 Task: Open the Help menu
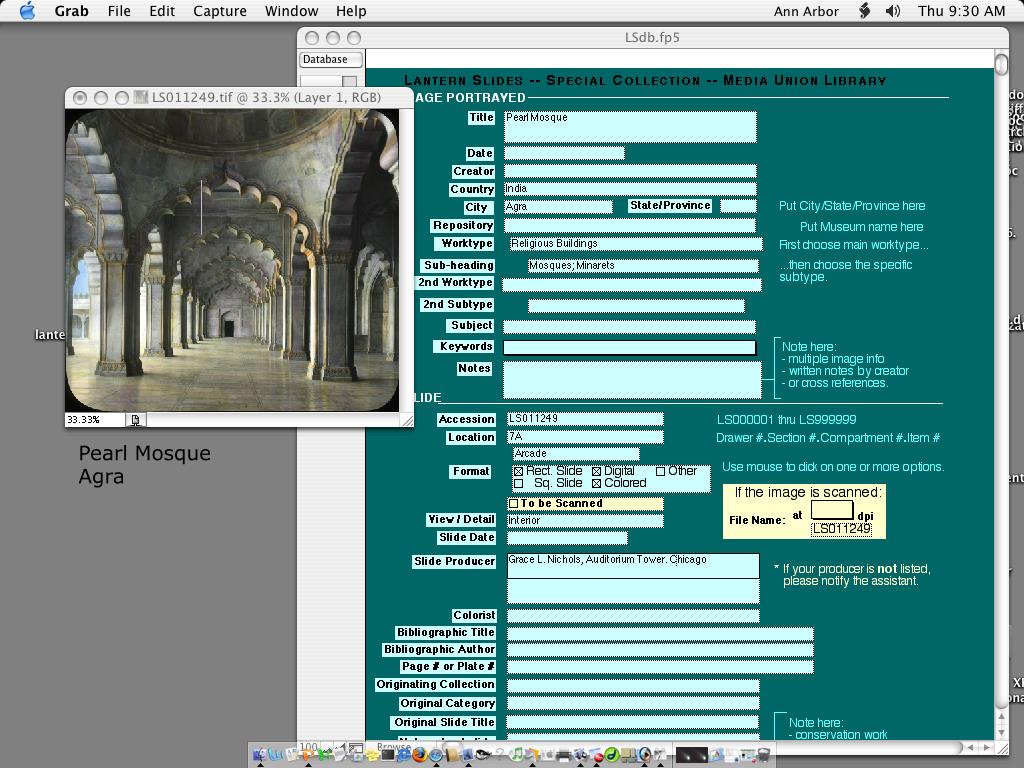pos(351,11)
